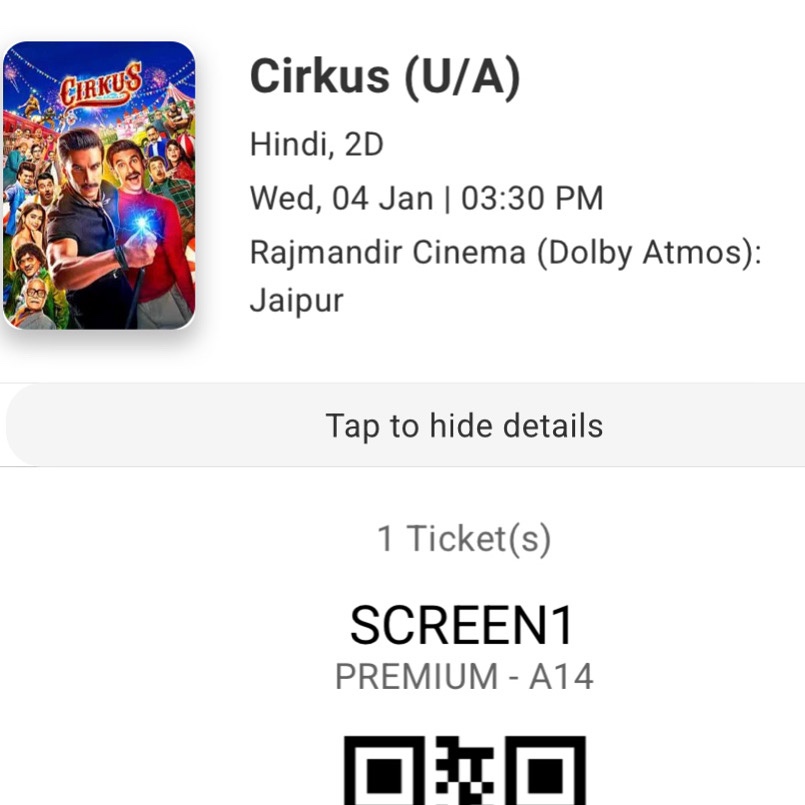Tap the Cirkus movie poster thumbnail
The height and width of the screenshot is (805, 805).
[99, 185]
